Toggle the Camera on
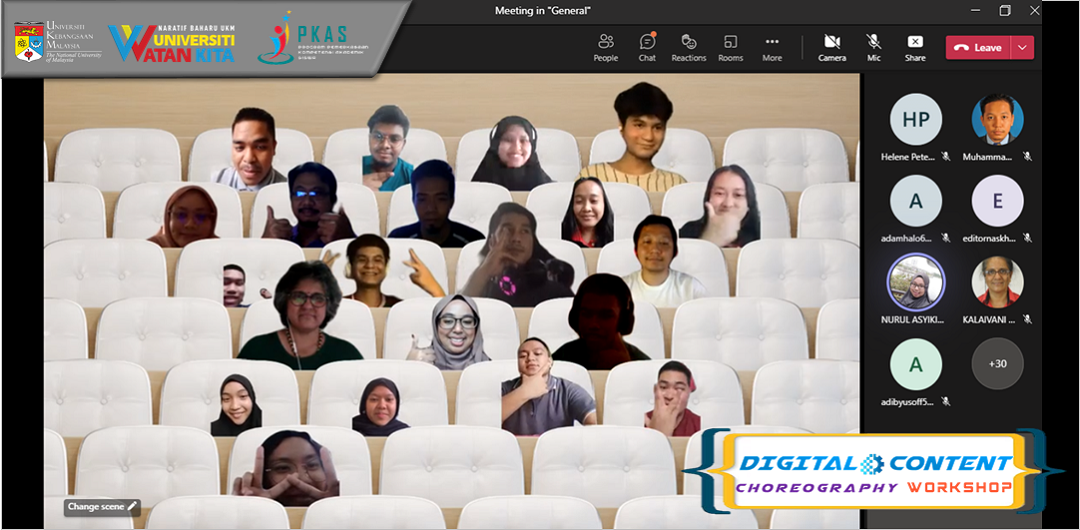The width and height of the screenshot is (1080, 530). pyautogui.click(x=831, y=47)
